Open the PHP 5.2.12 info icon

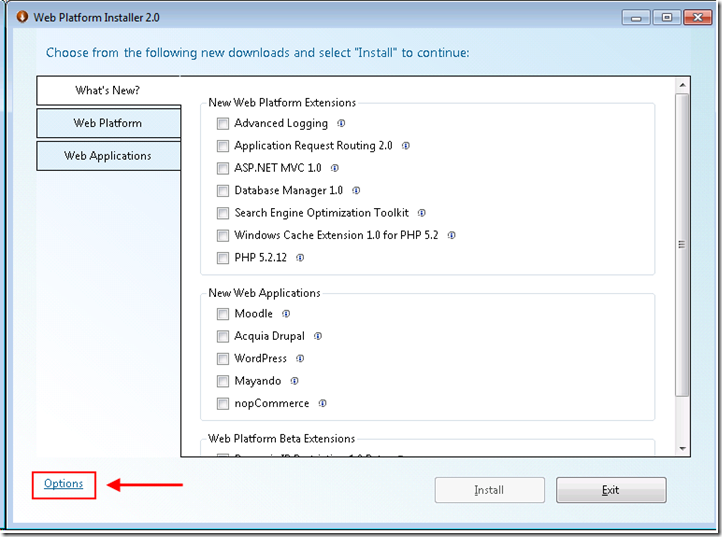[300, 258]
